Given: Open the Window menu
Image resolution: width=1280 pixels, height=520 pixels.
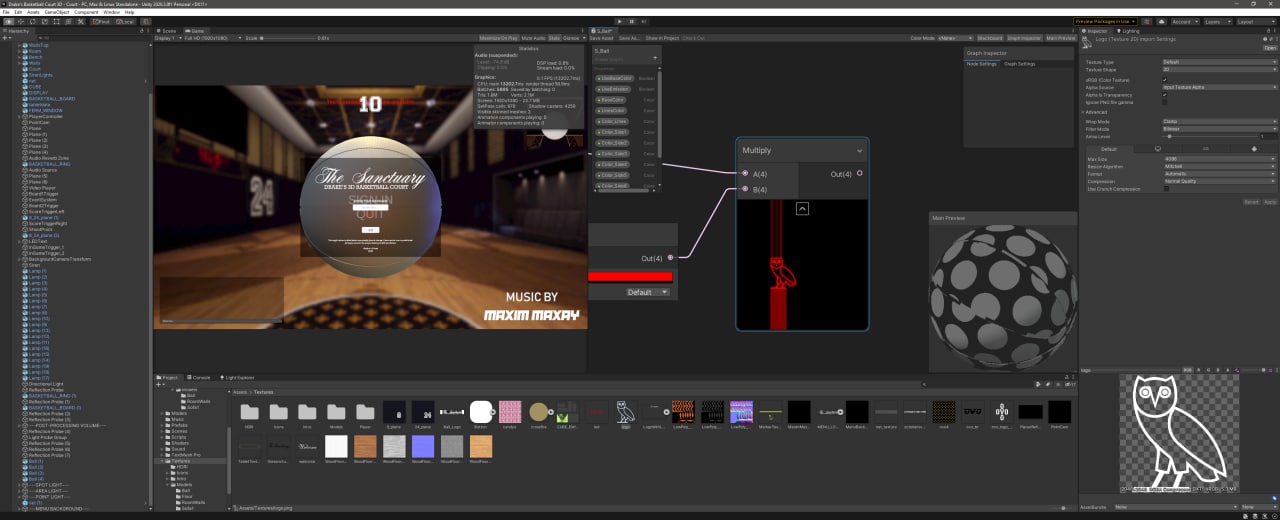Looking at the screenshot, I should (111, 12).
